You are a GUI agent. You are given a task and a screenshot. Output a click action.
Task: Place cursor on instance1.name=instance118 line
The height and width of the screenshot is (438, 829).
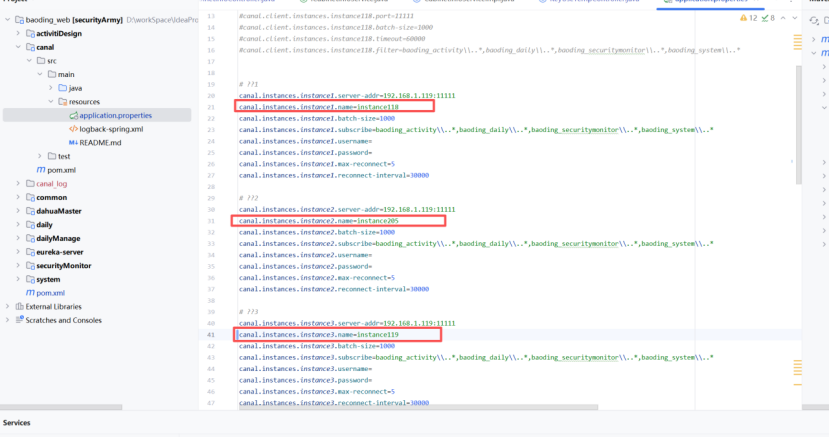tap(318, 107)
